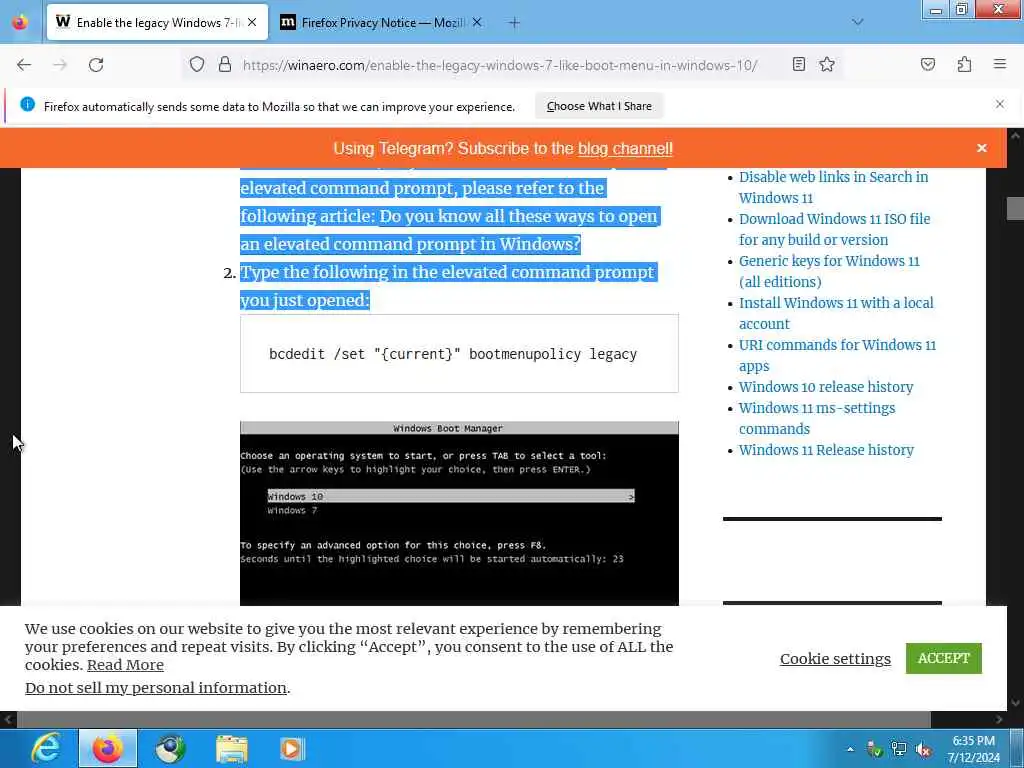Bookmark this page with the star
The width and height of the screenshot is (1024, 768).
tap(827, 64)
